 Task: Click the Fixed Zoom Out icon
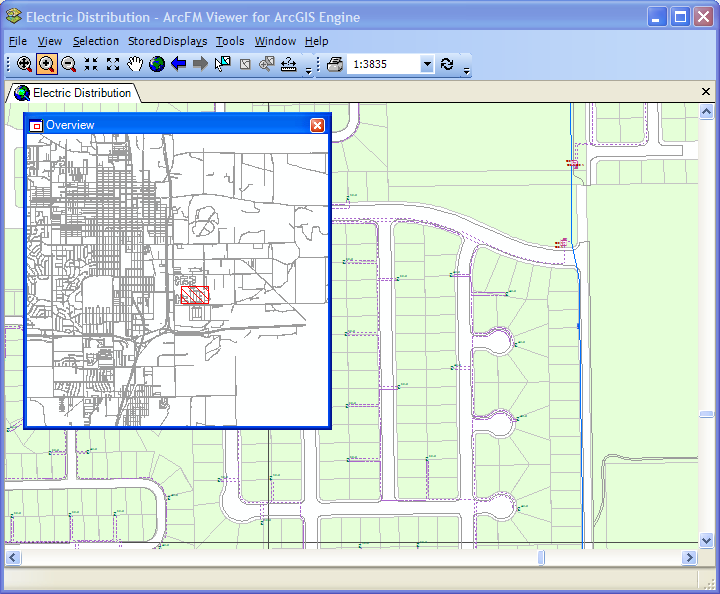[x=113, y=64]
